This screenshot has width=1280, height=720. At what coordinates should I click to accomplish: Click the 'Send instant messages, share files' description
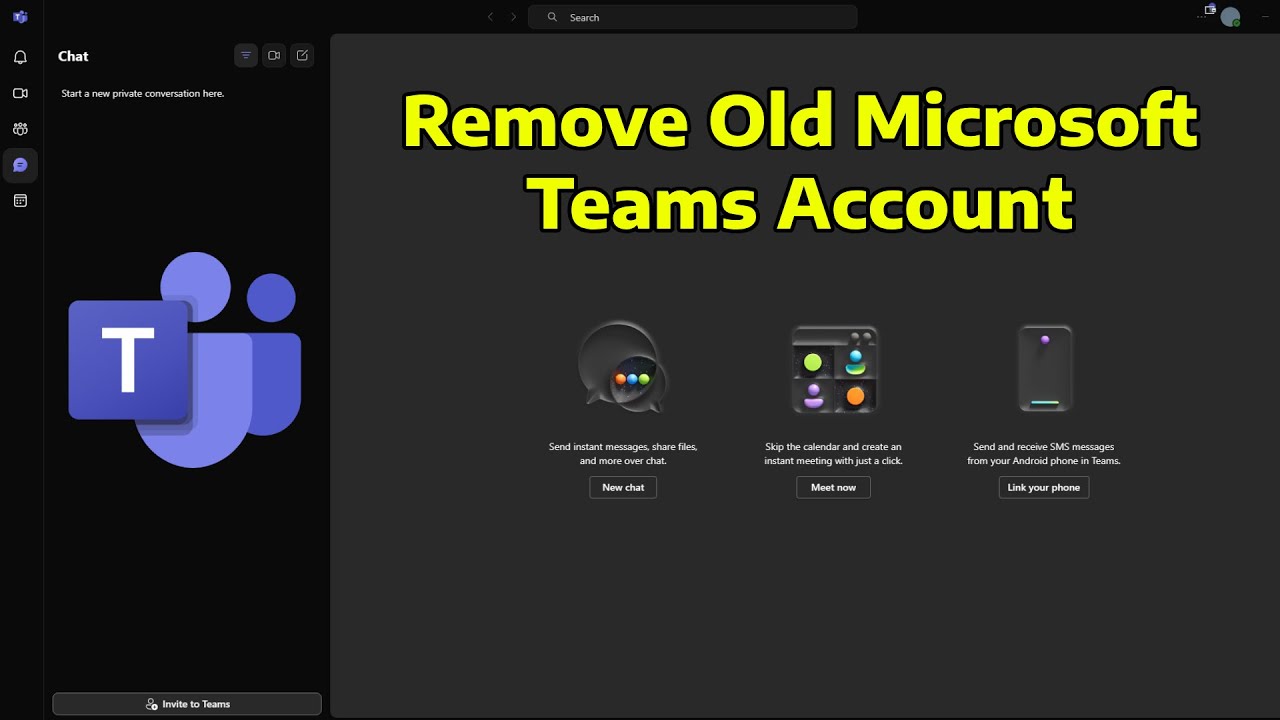click(x=623, y=454)
